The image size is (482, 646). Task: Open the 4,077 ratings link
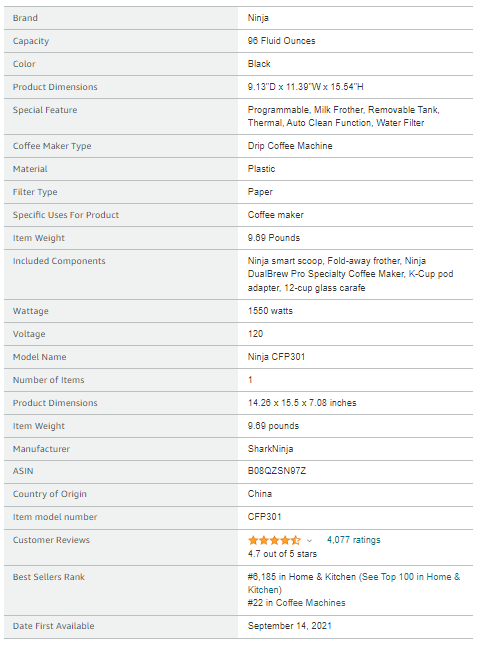click(353, 540)
